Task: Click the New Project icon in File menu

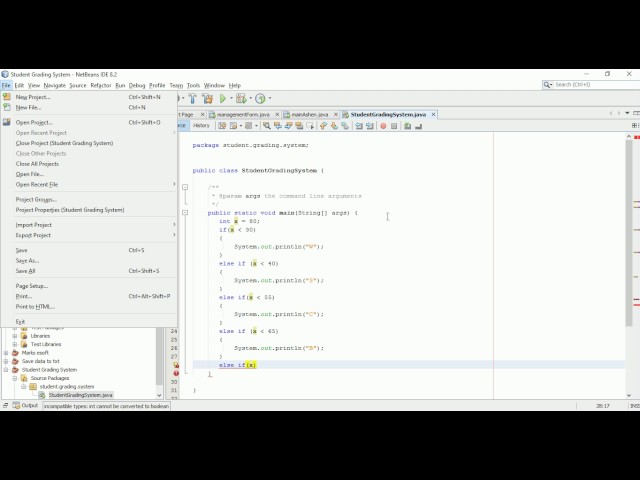Action: pos(7,97)
